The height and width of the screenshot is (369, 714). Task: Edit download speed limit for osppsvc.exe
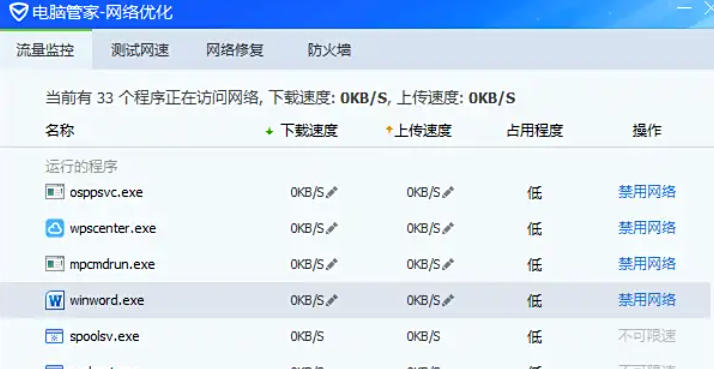click(332, 192)
